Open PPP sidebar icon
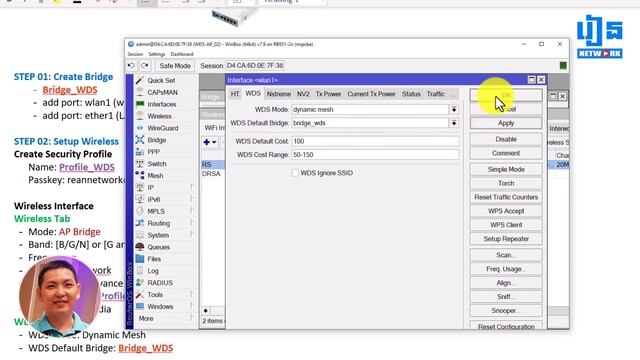This screenshot has width=640, height=360. tap(140, 152)
